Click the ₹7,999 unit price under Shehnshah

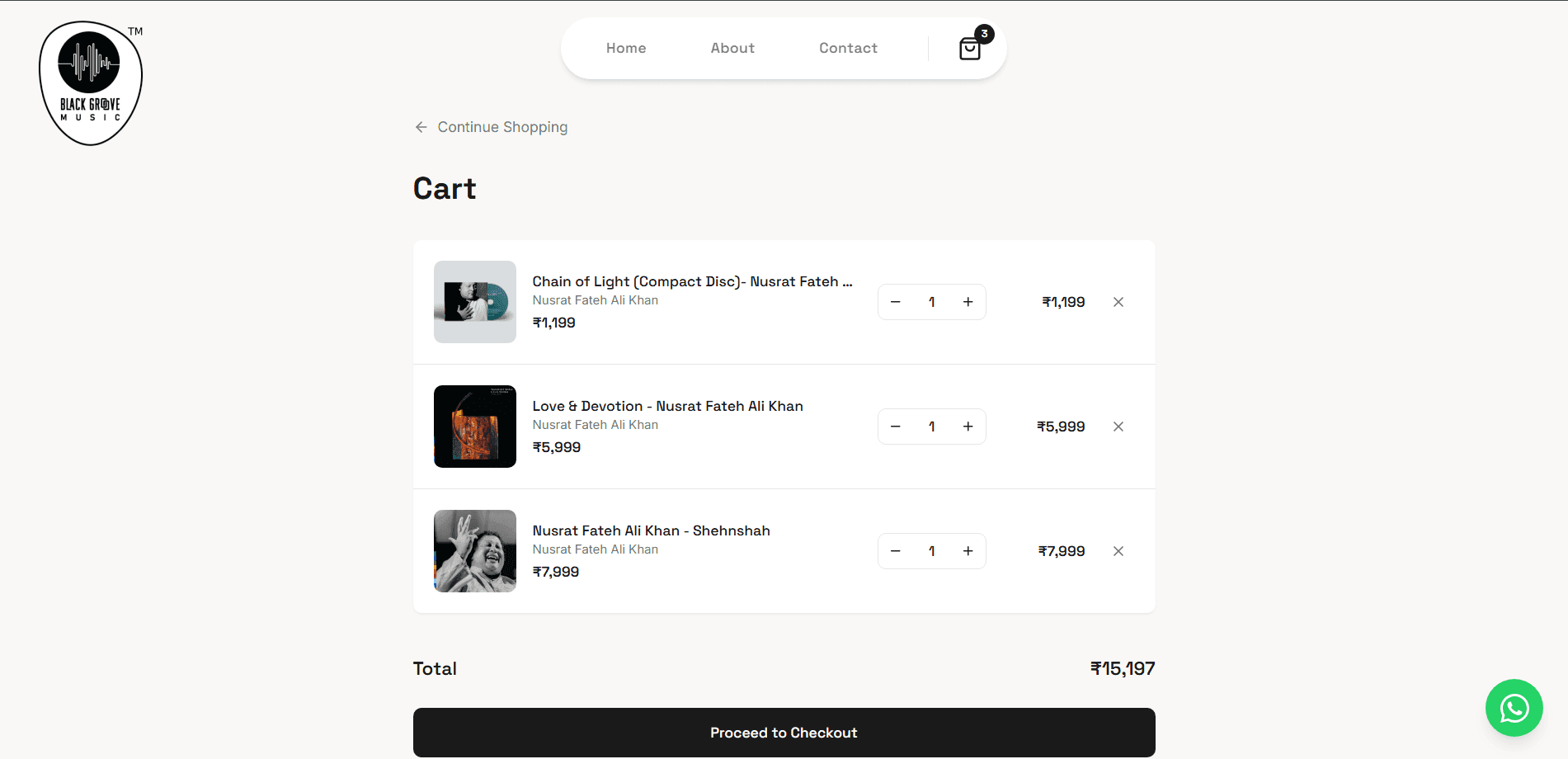click(x=555, y=572)
